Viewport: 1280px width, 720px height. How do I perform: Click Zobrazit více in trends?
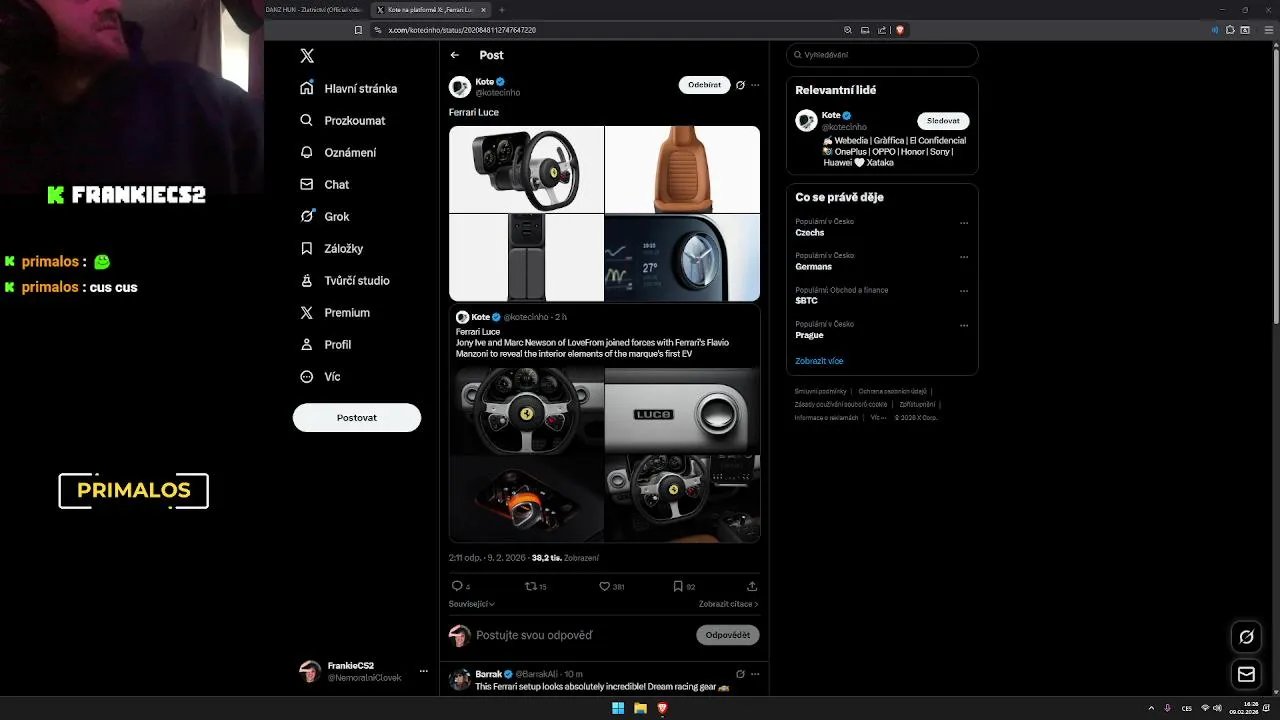pyautogui.click(x=819, y=361)
